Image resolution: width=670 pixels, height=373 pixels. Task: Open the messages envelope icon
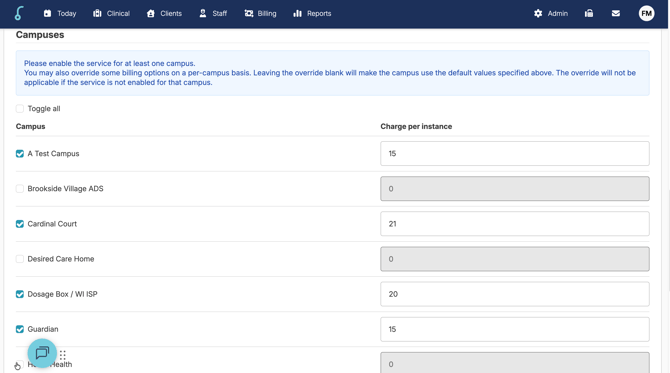click(x=616, y=13)
